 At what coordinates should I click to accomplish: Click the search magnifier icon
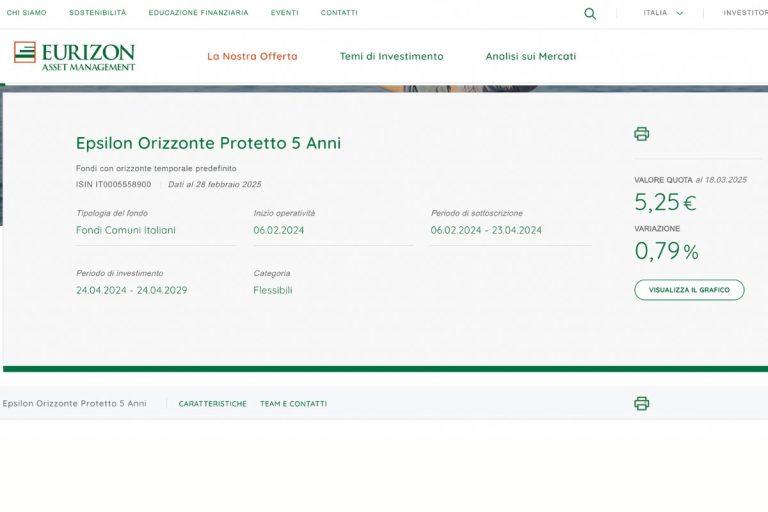tap(590, 14)
